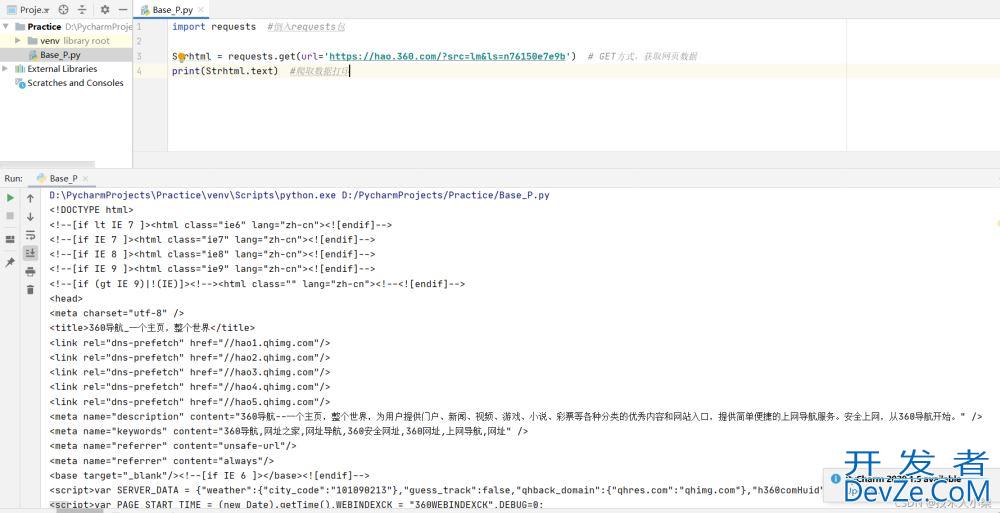Screen dimensions: 1000x513
Task: Click the meta name="keywords" line
Action: coord(289,431)
